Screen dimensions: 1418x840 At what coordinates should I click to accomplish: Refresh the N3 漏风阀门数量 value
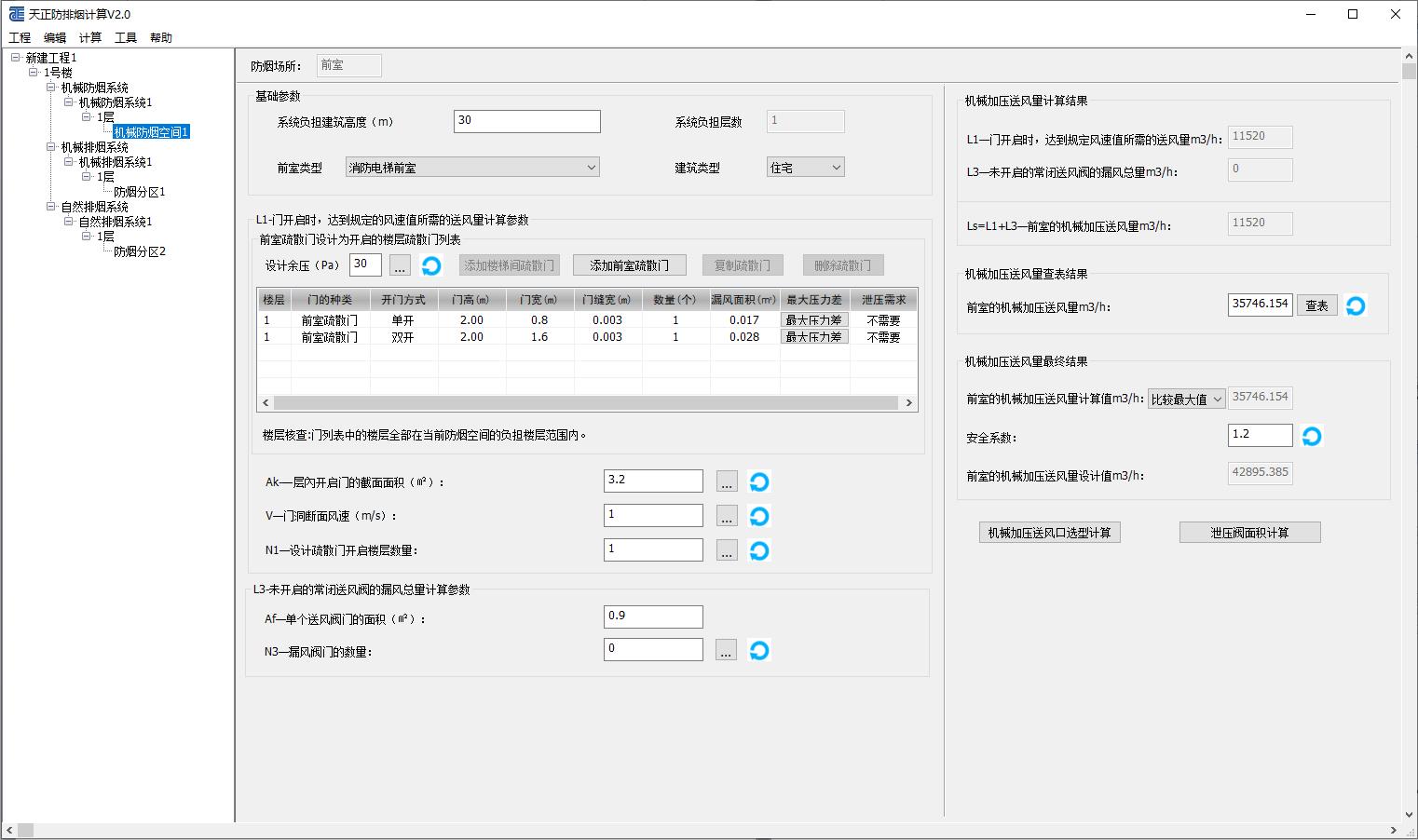(759, 651)
